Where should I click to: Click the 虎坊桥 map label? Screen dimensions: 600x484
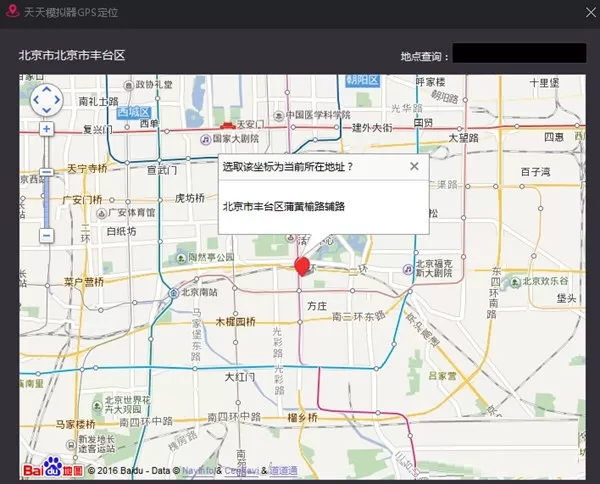click(x=190, y=198)
